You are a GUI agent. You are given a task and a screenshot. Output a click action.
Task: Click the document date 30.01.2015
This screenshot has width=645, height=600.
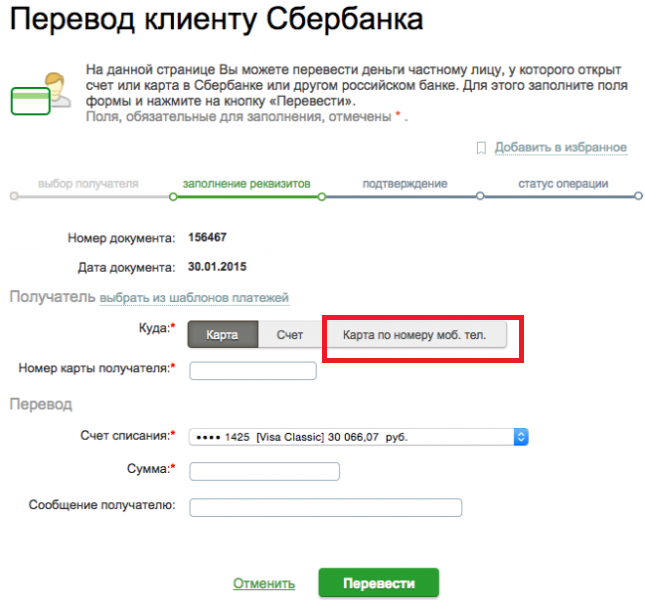click(217, 266)
